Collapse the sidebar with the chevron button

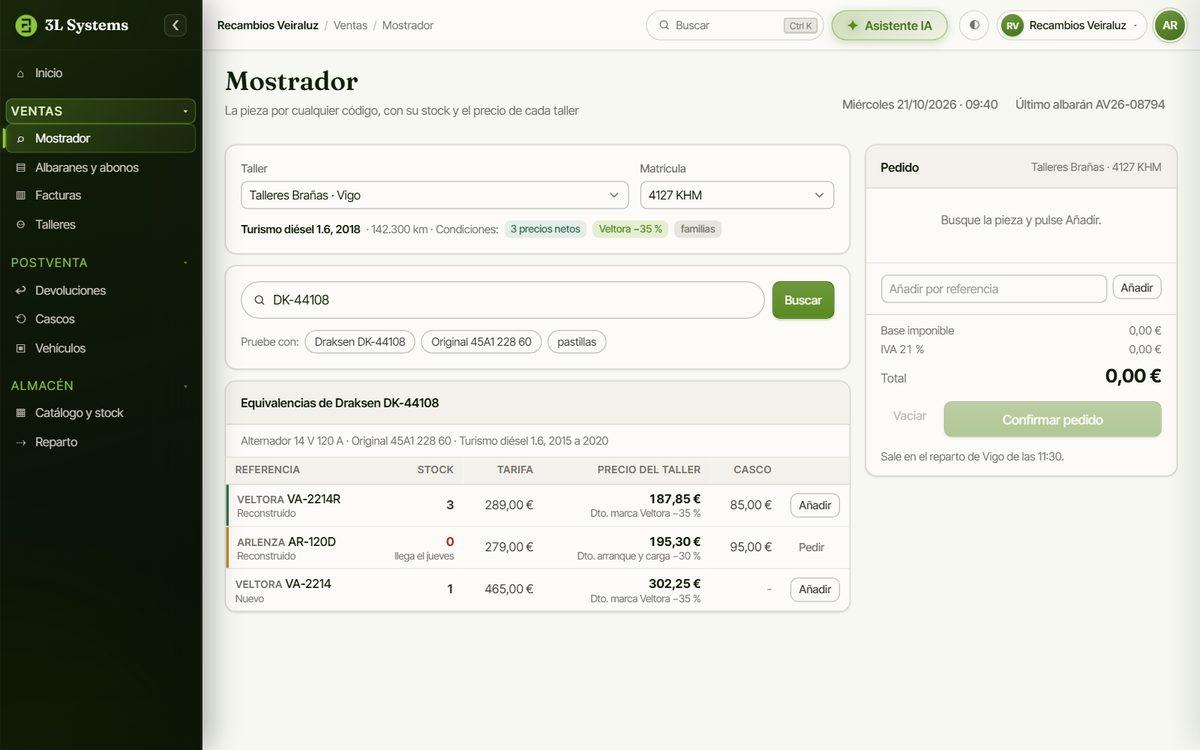(x=176, y=25)
